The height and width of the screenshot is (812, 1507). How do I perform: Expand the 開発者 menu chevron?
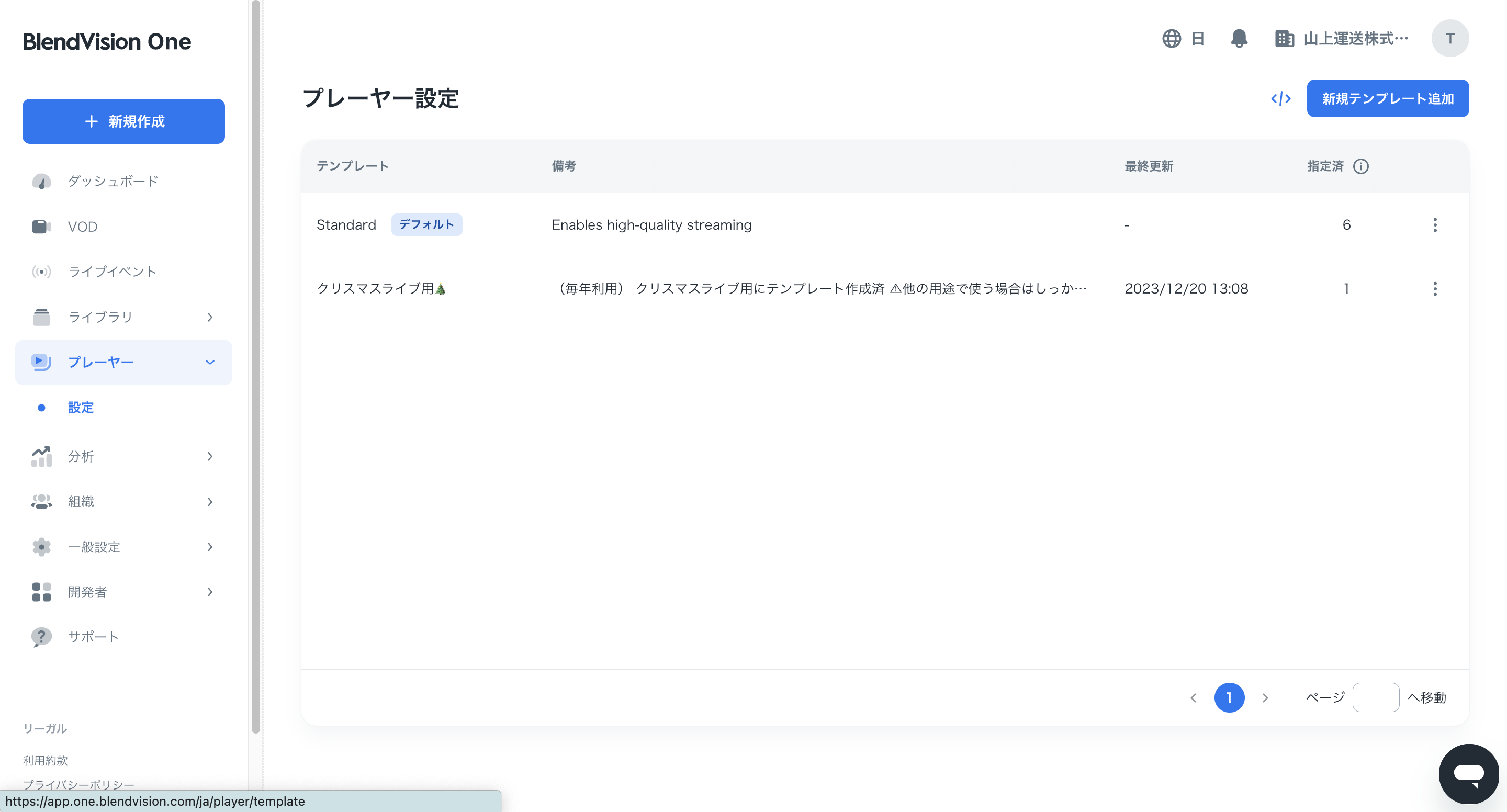click(x=210, y=592)
